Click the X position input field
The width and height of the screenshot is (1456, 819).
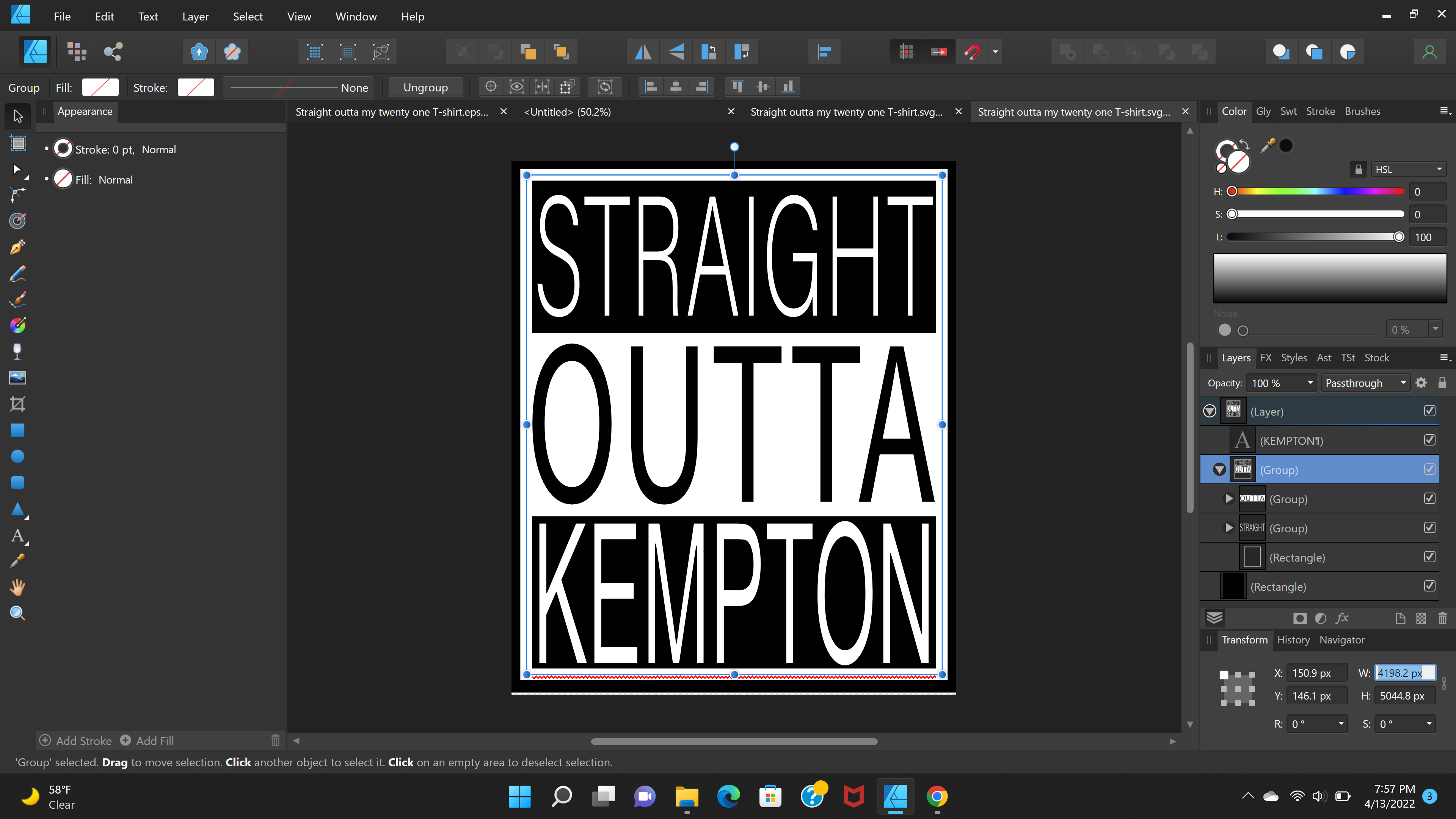1317,673
